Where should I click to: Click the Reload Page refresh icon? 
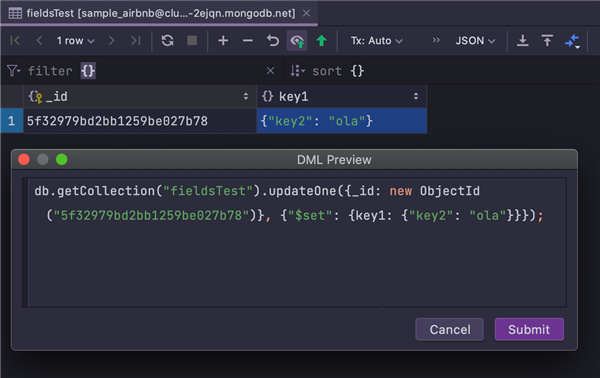pyautogui.click(x=167, y=41)
